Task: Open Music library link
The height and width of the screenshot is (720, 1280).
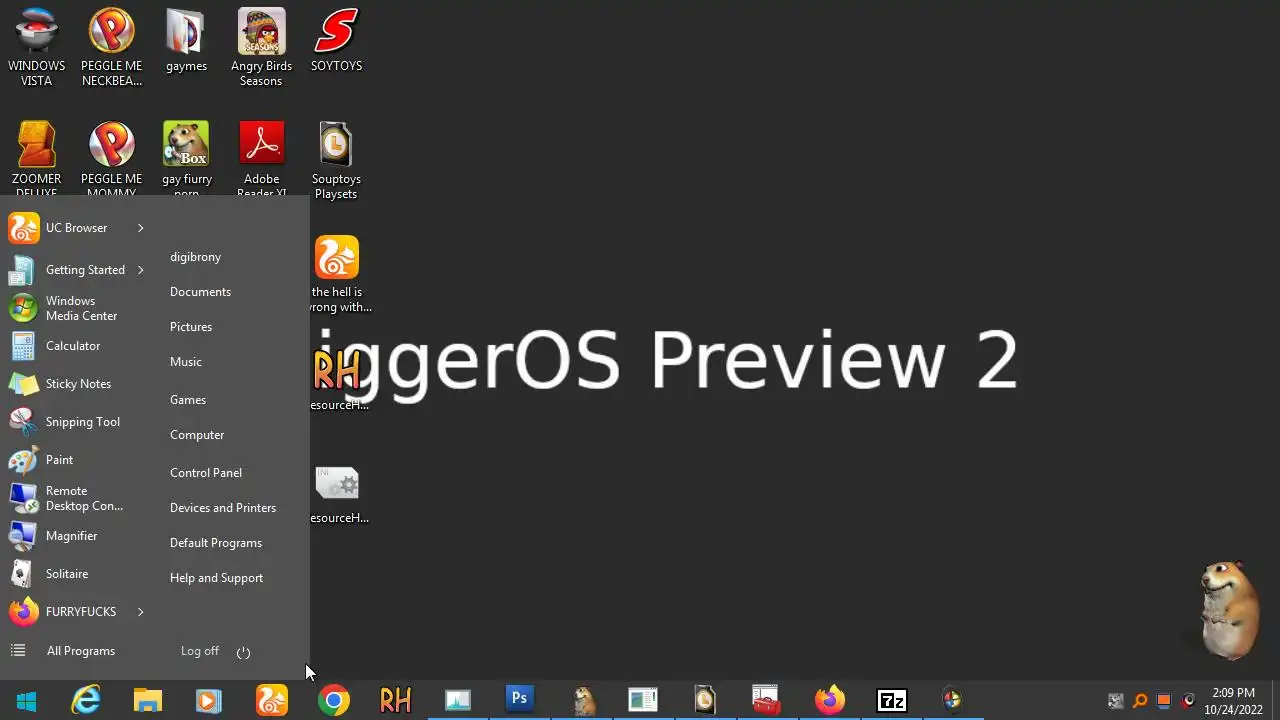Action: click(x=186, y=362)
